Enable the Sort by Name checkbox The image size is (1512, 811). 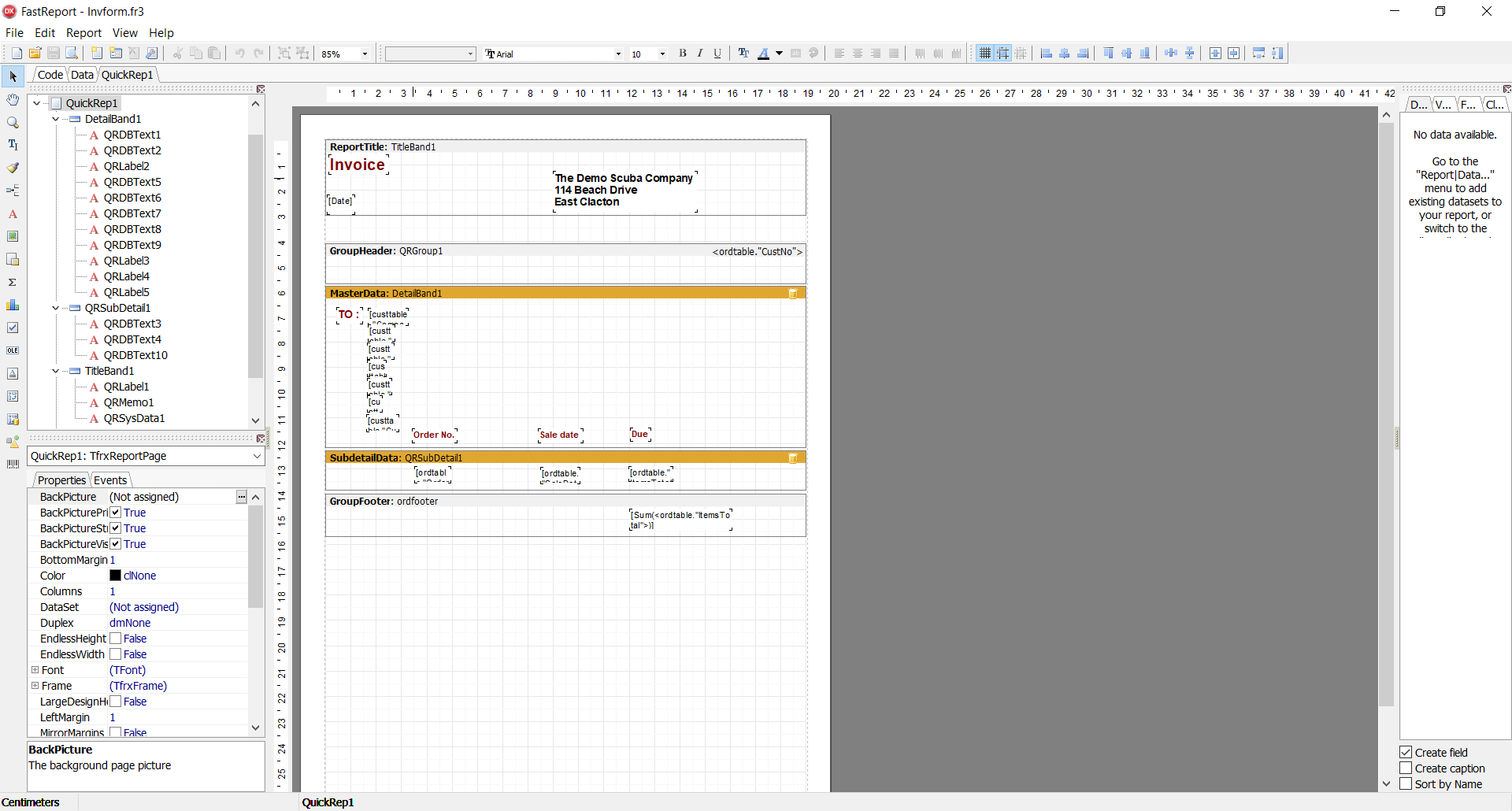tap(1406, 784)
